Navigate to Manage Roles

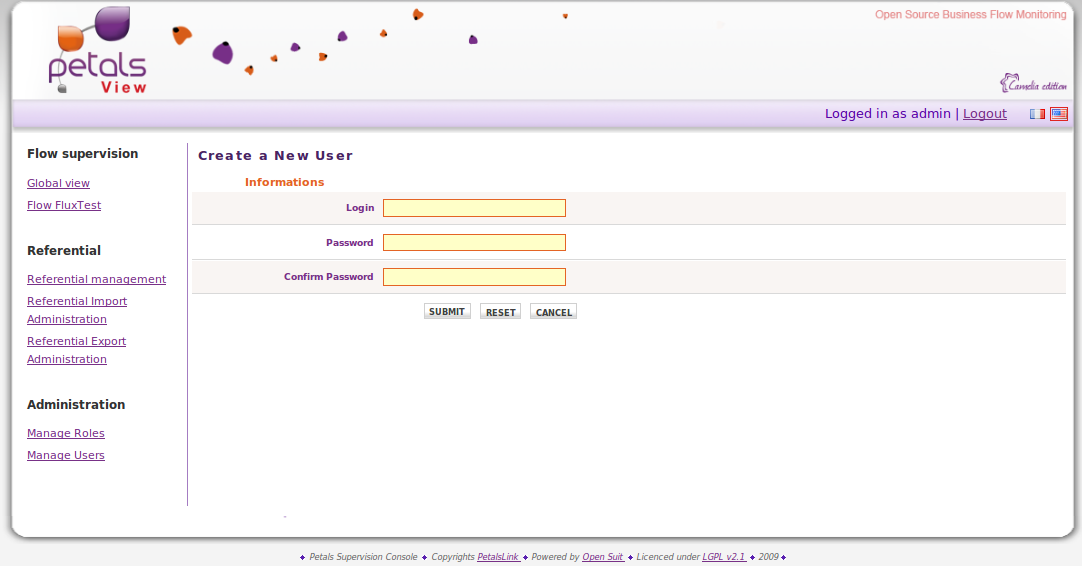click(66, 434)
